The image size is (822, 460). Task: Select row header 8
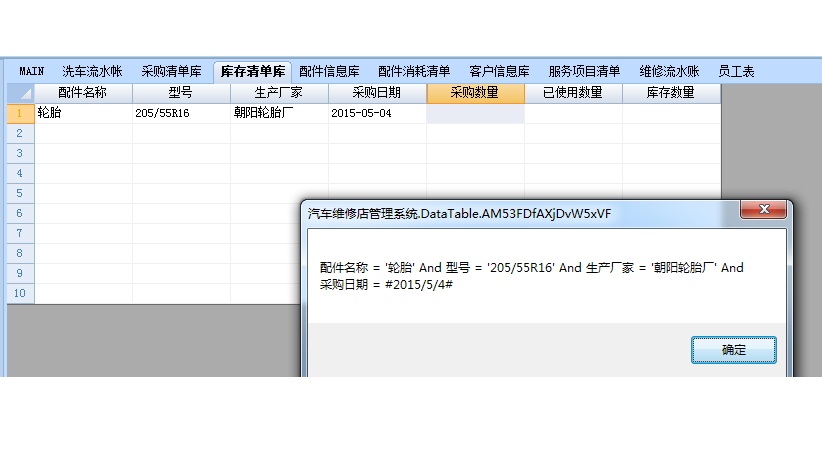[20, 253]
